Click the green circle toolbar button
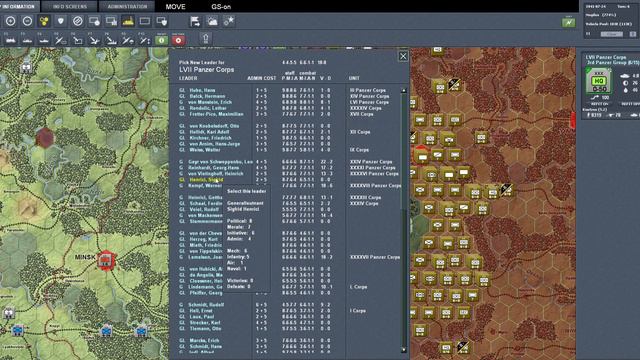 (x=162, y=40)
